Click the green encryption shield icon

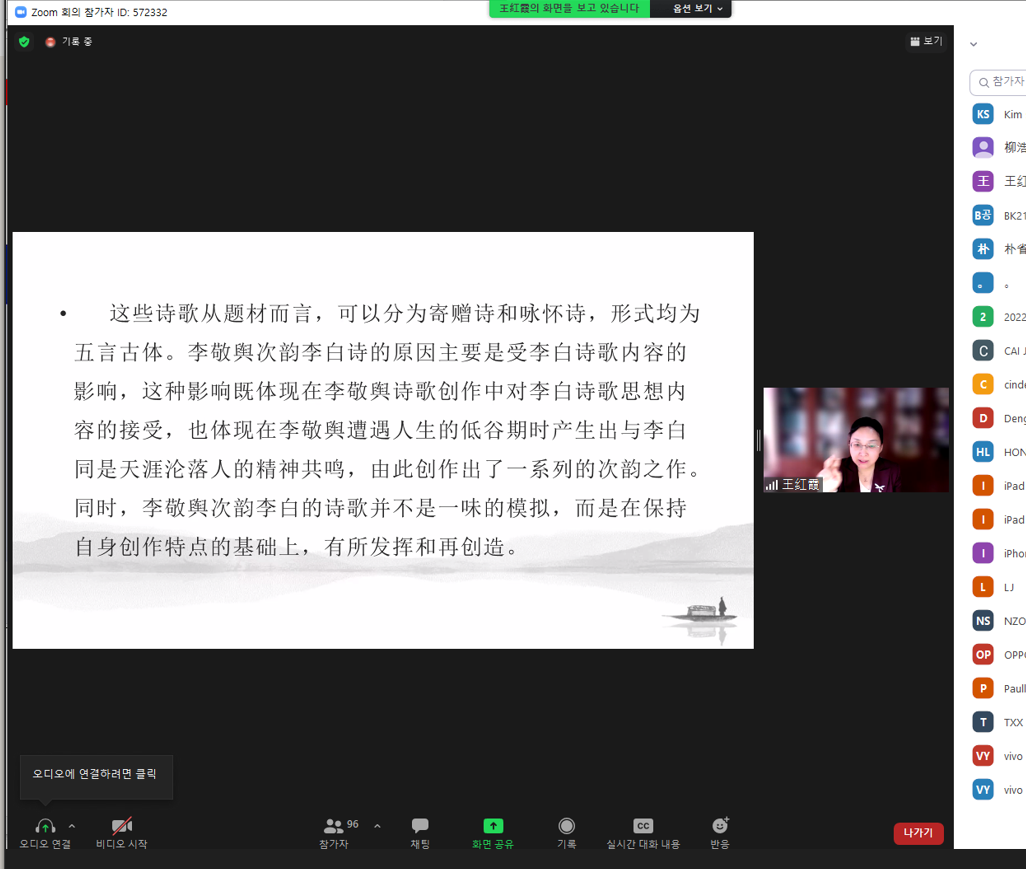coord(24,42)
